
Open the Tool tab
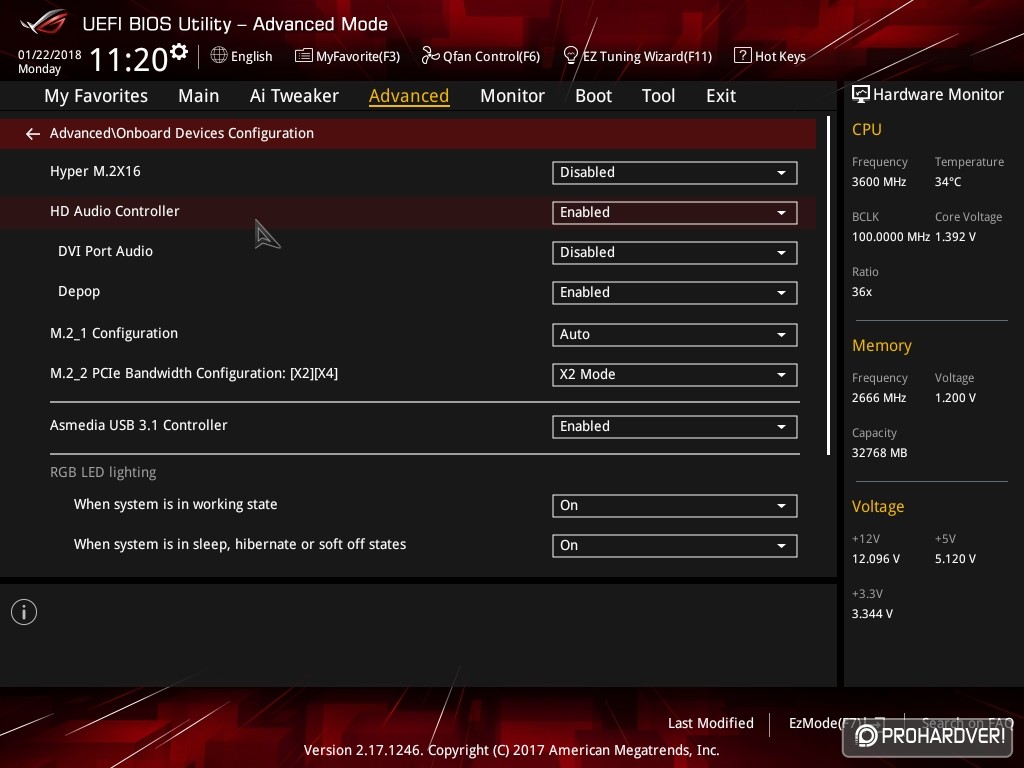pos(658,96)
